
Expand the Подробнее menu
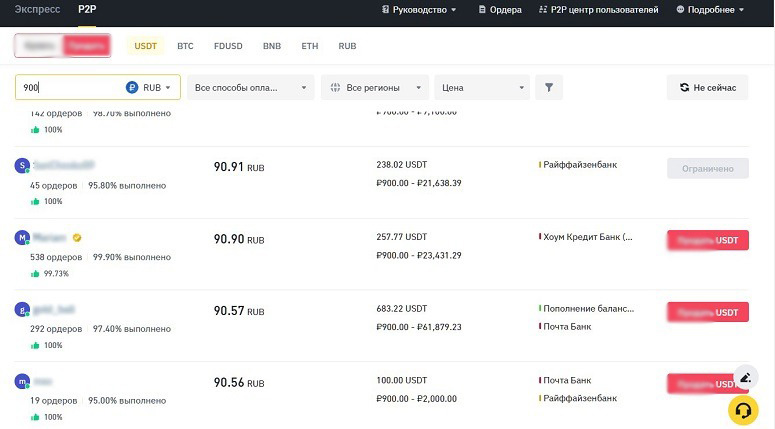710,9
